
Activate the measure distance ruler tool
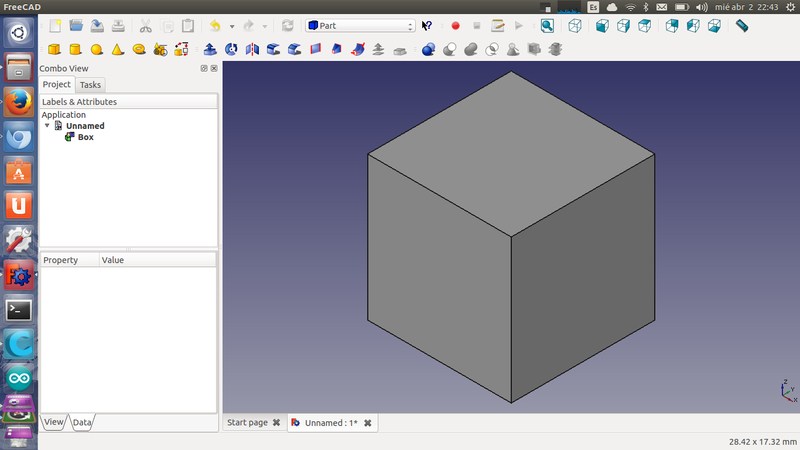(x=741, y=25)
